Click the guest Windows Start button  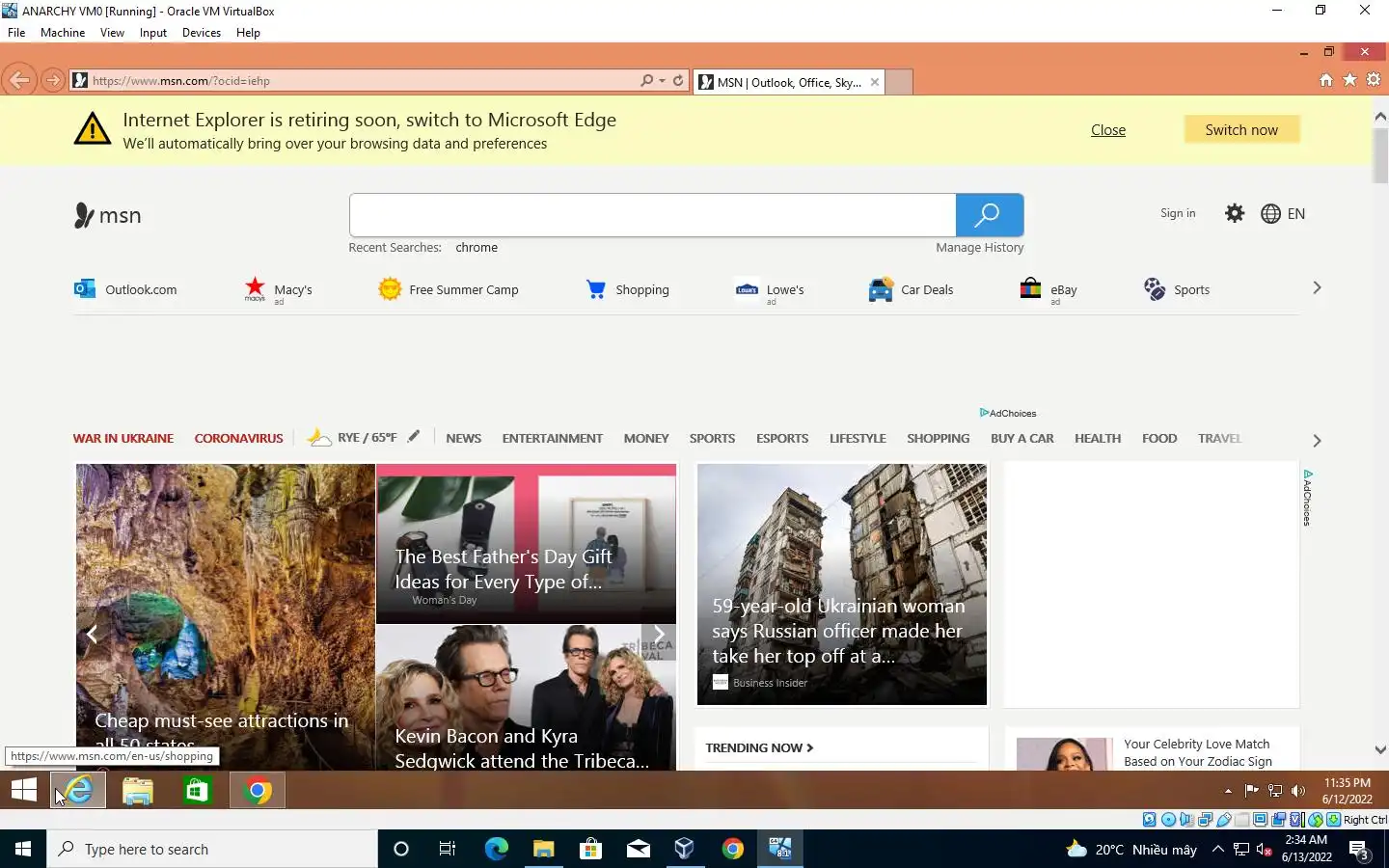pos(23,791)
